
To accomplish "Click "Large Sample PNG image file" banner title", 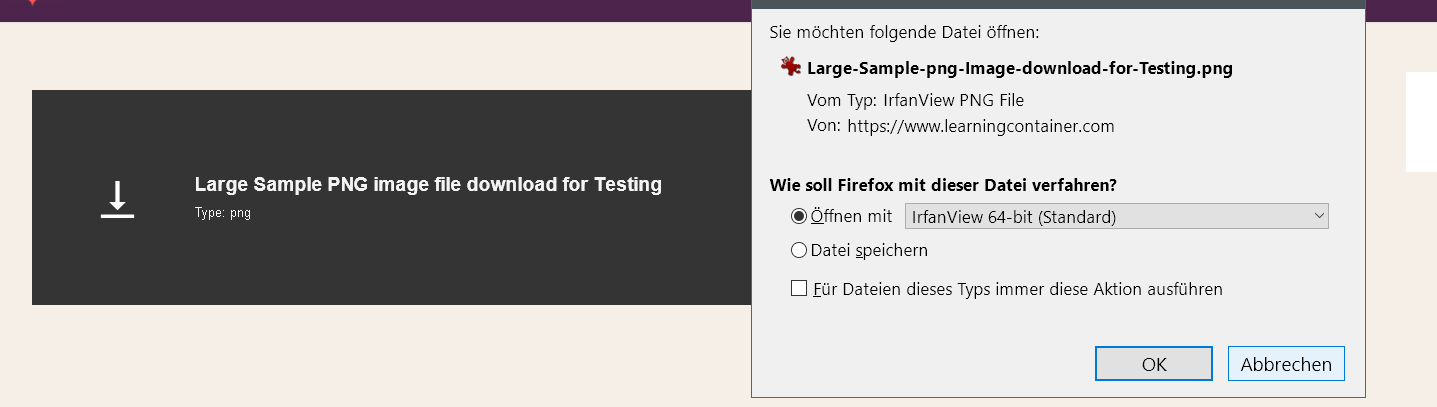I will 428,184.
